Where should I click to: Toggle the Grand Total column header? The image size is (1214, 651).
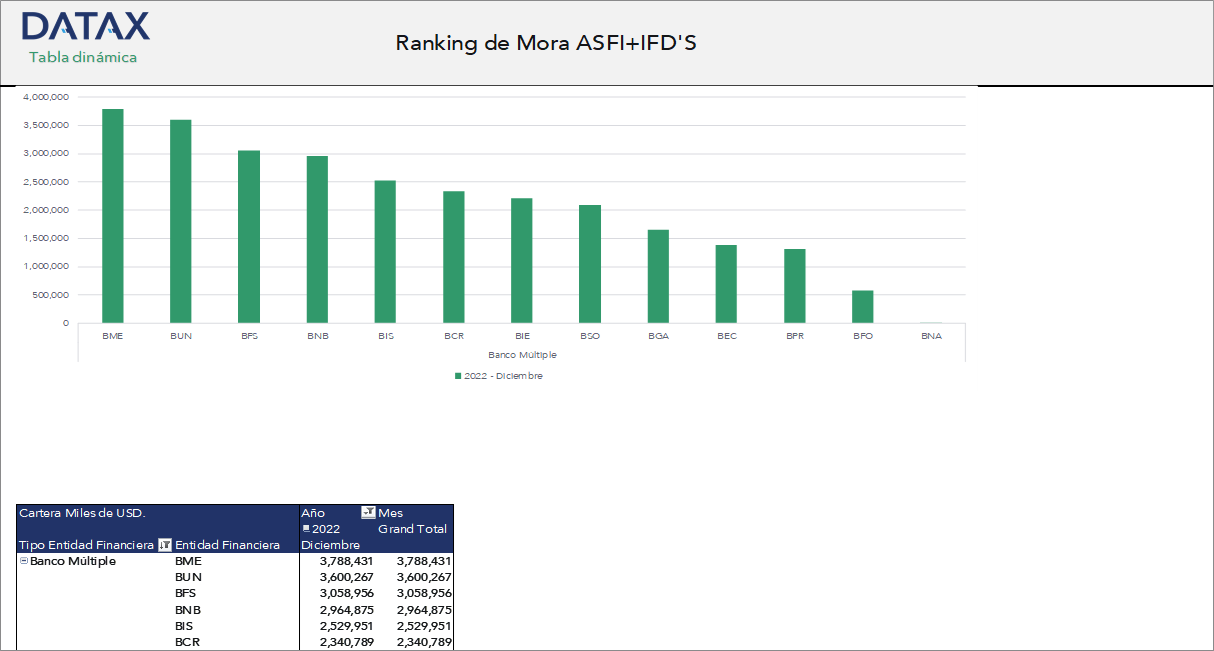412,529
